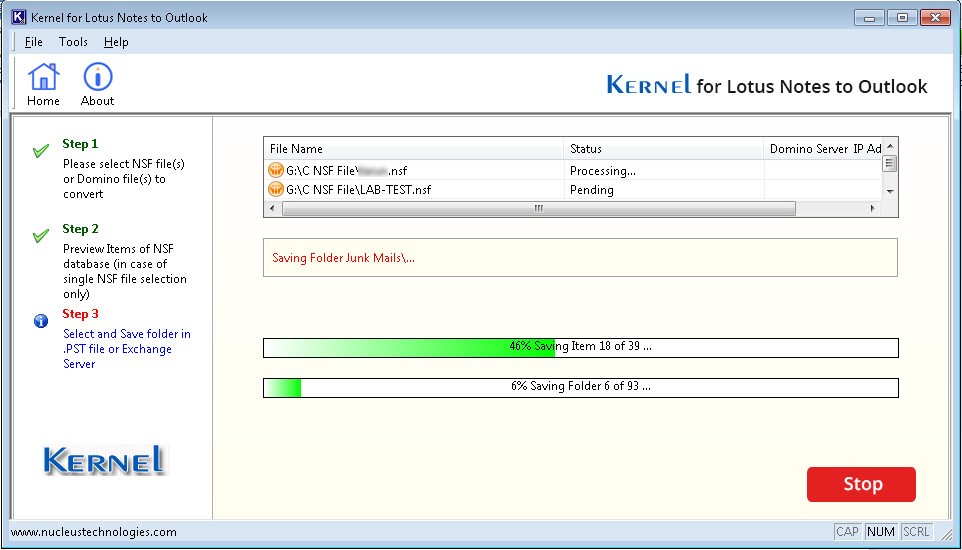962x550 pixels.
Task: Maximize the Kernel window
Action: tap(902, 18)
